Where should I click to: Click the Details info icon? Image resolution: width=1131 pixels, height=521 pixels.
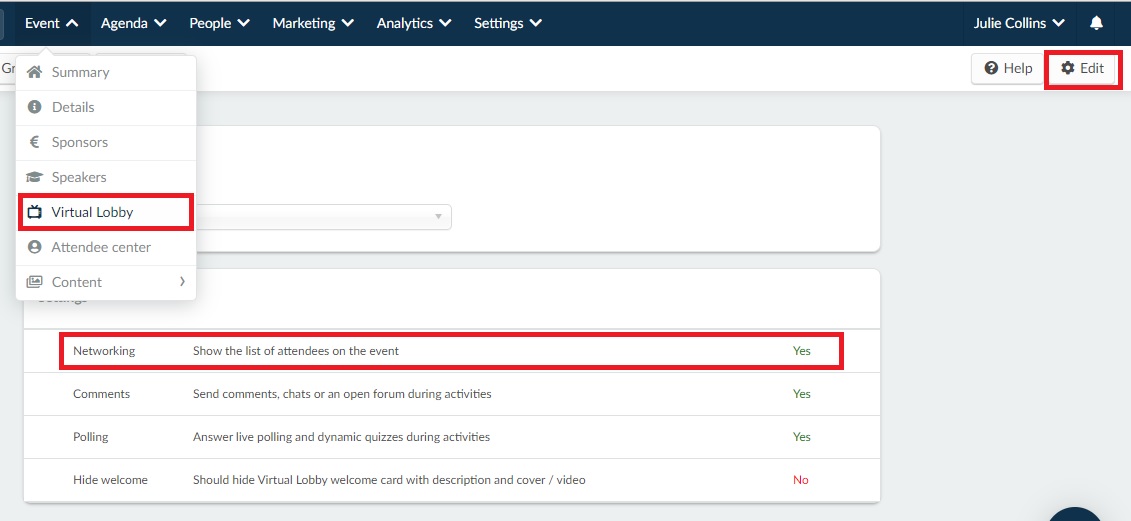coord(34,107)
